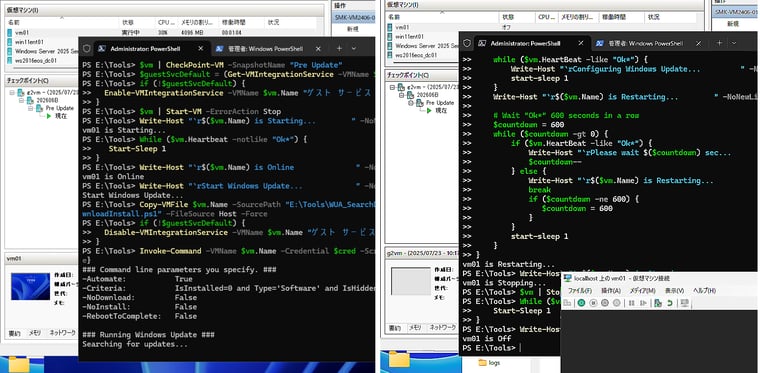
Task: Select the vm01 row showing state オフ
Action: click(545, 27)
